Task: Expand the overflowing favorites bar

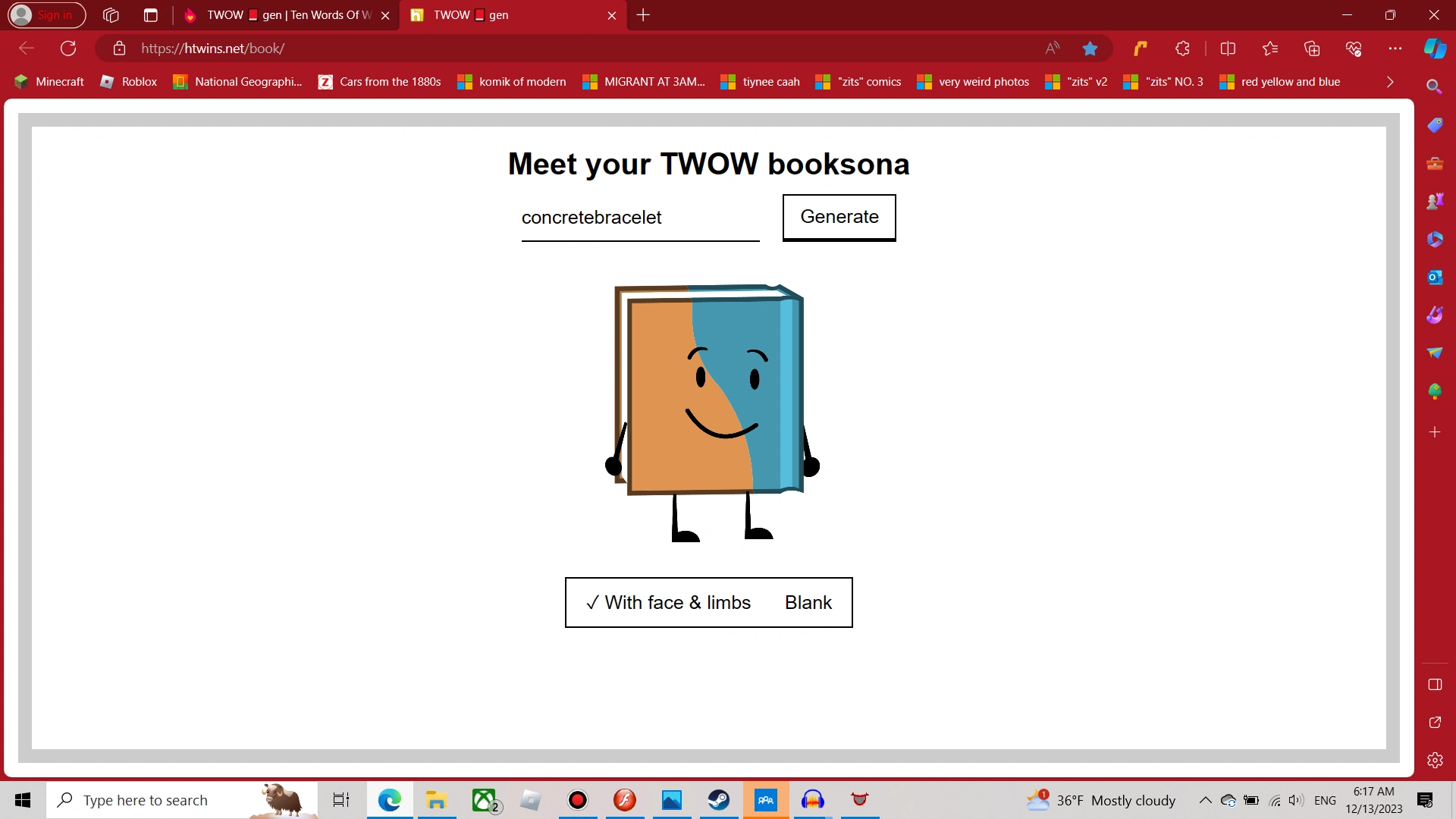Action: 1390,82
